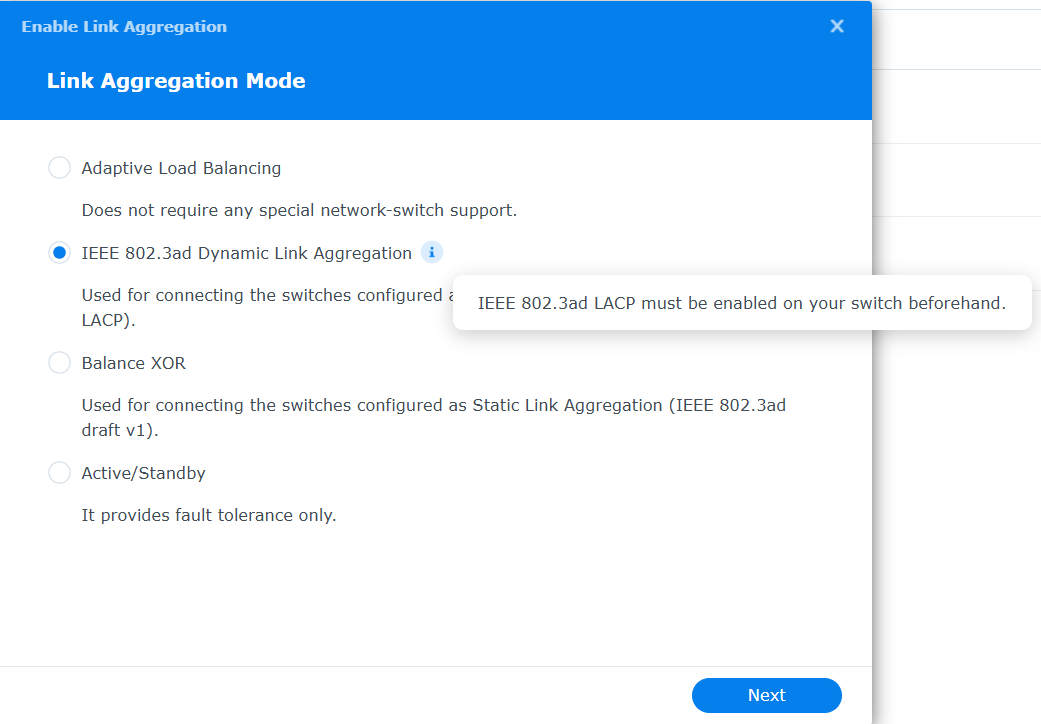Viewport: 1041px width, 724px height.
Task: Choose the Balance XOR radio button
Action: (59, 363)
